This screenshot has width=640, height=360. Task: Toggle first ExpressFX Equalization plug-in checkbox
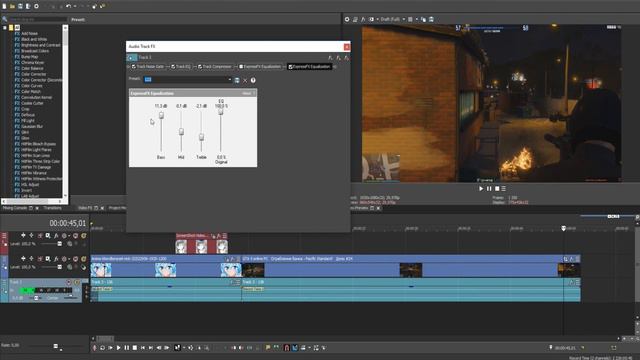pos(241,67)
